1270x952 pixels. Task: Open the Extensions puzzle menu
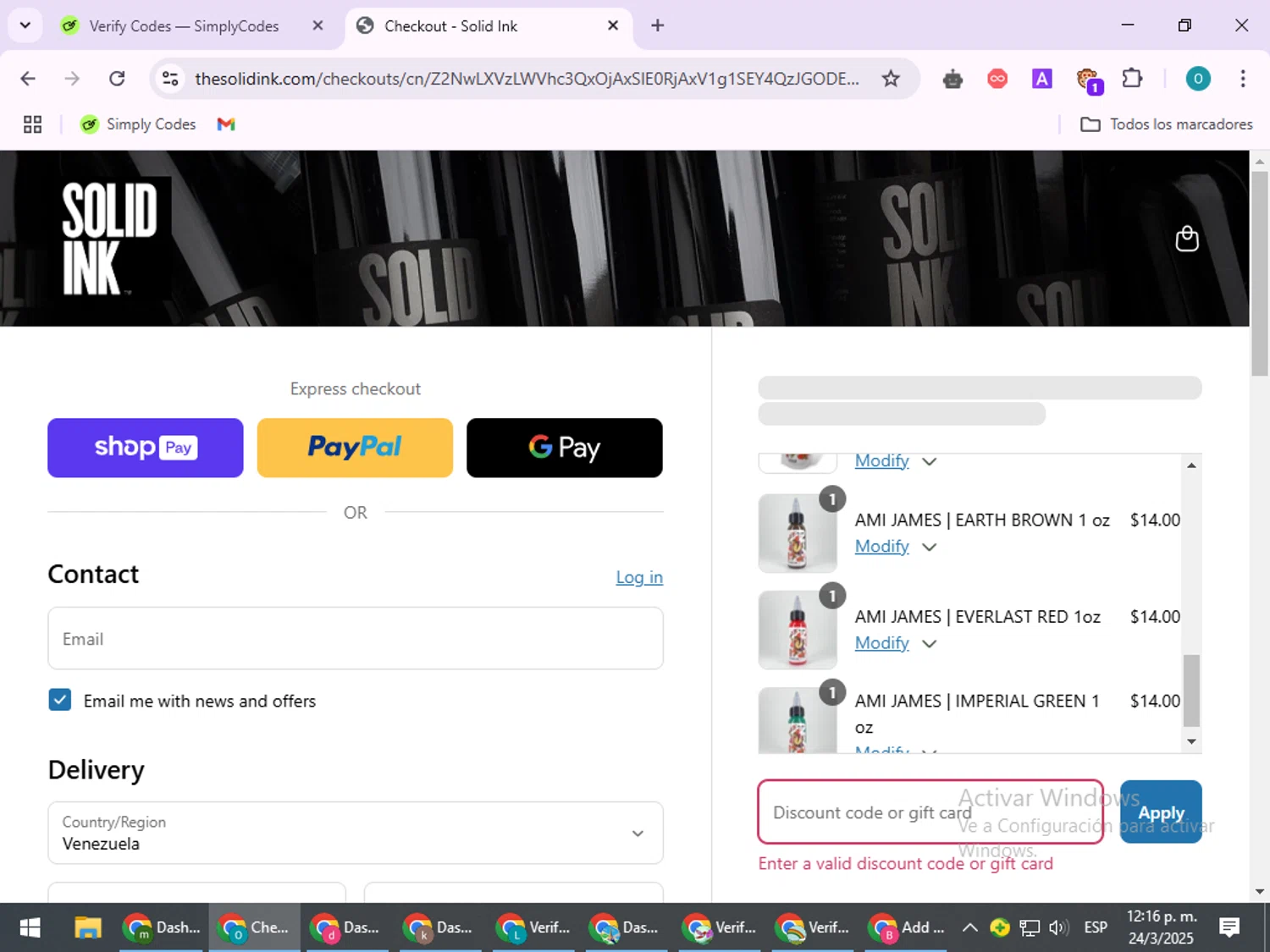point(1132,79)
